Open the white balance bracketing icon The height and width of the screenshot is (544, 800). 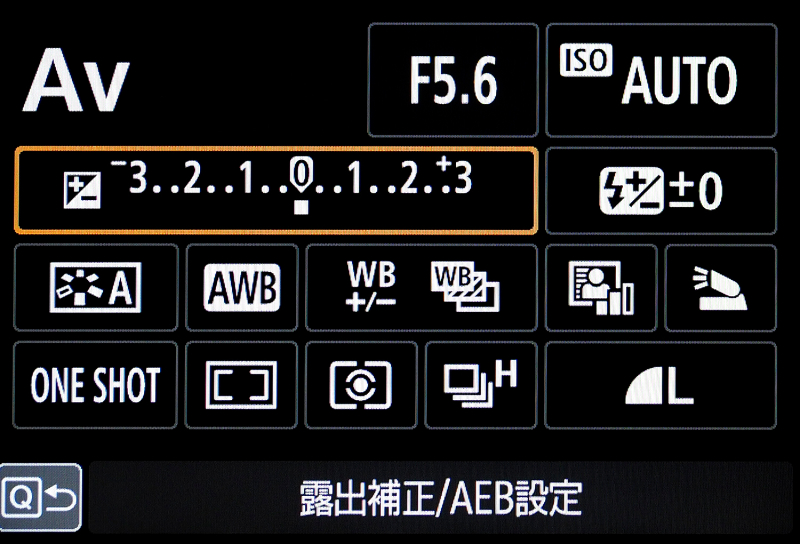(465, 287)
